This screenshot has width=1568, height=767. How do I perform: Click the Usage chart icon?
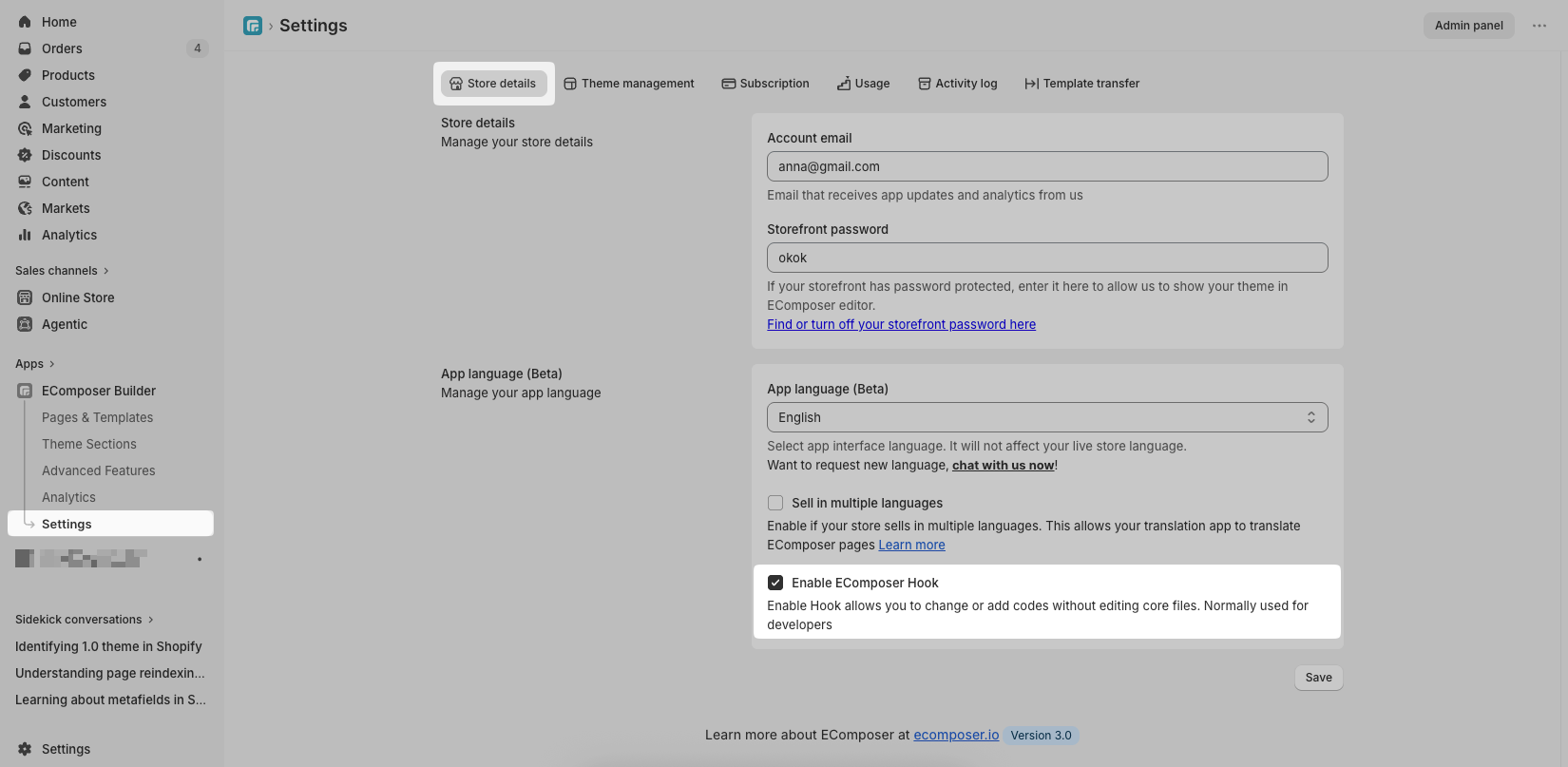pos(844,84)
